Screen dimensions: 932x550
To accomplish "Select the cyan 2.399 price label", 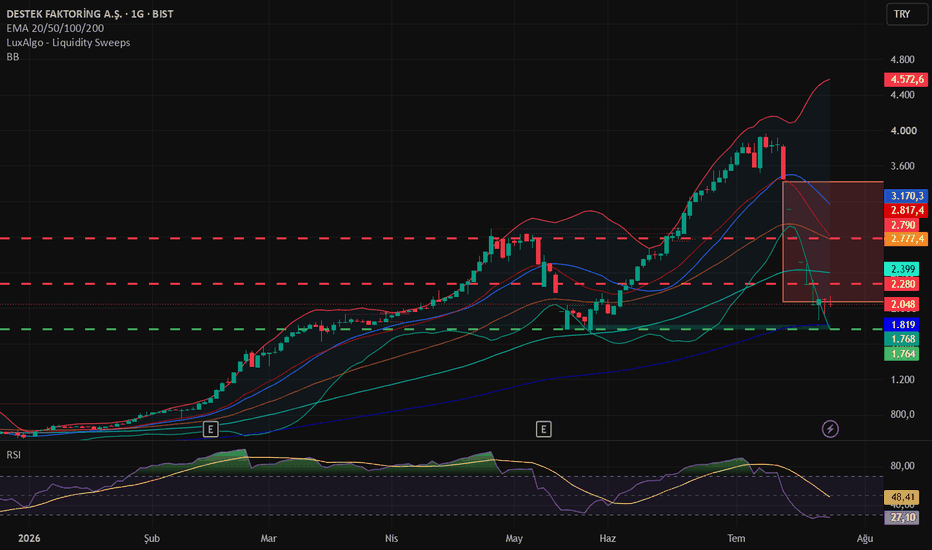I will tap(902, 269).
